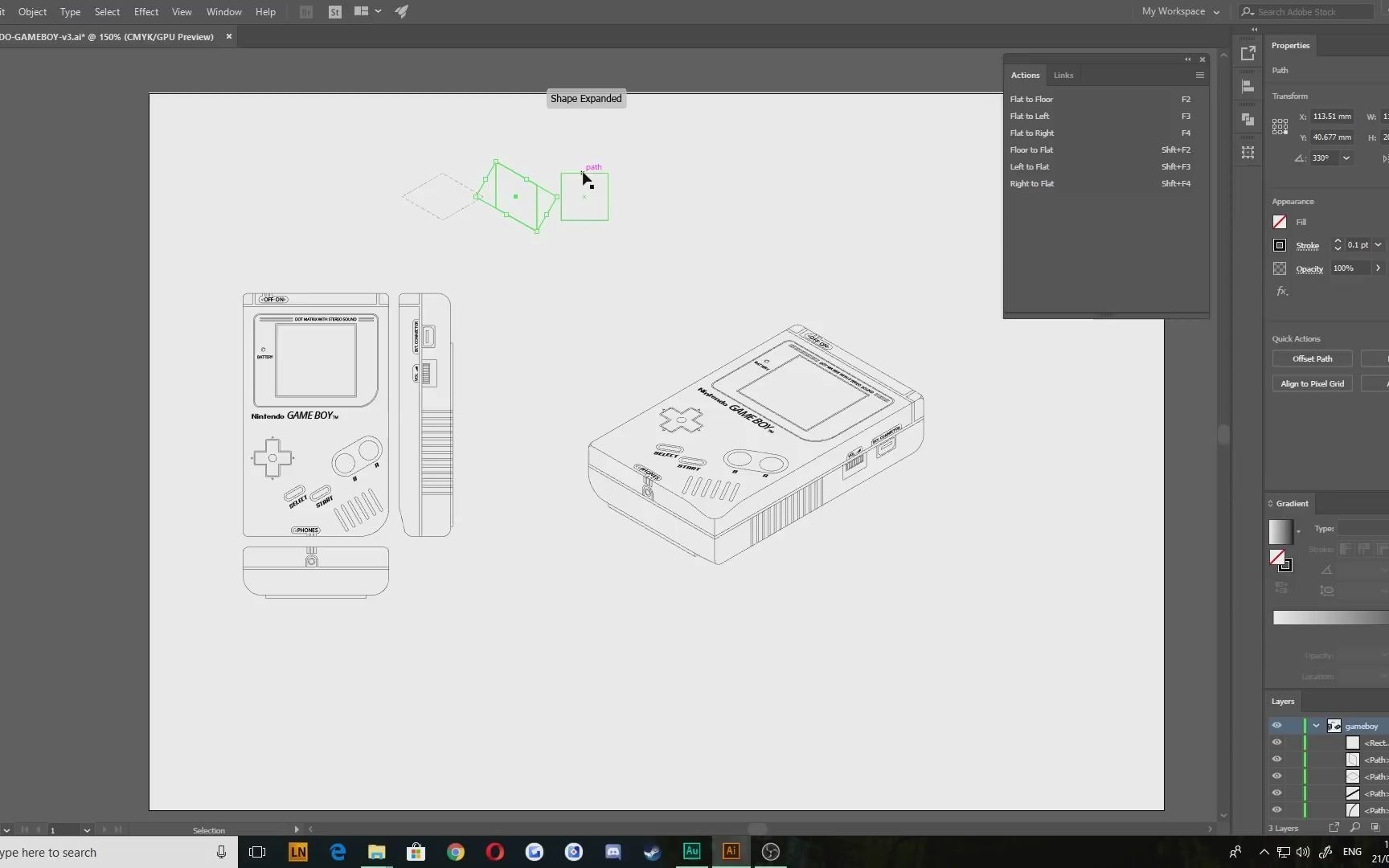This screenshot has height=868, width=1389.
Task: Open the Object menu
Action: pos(32,12)
